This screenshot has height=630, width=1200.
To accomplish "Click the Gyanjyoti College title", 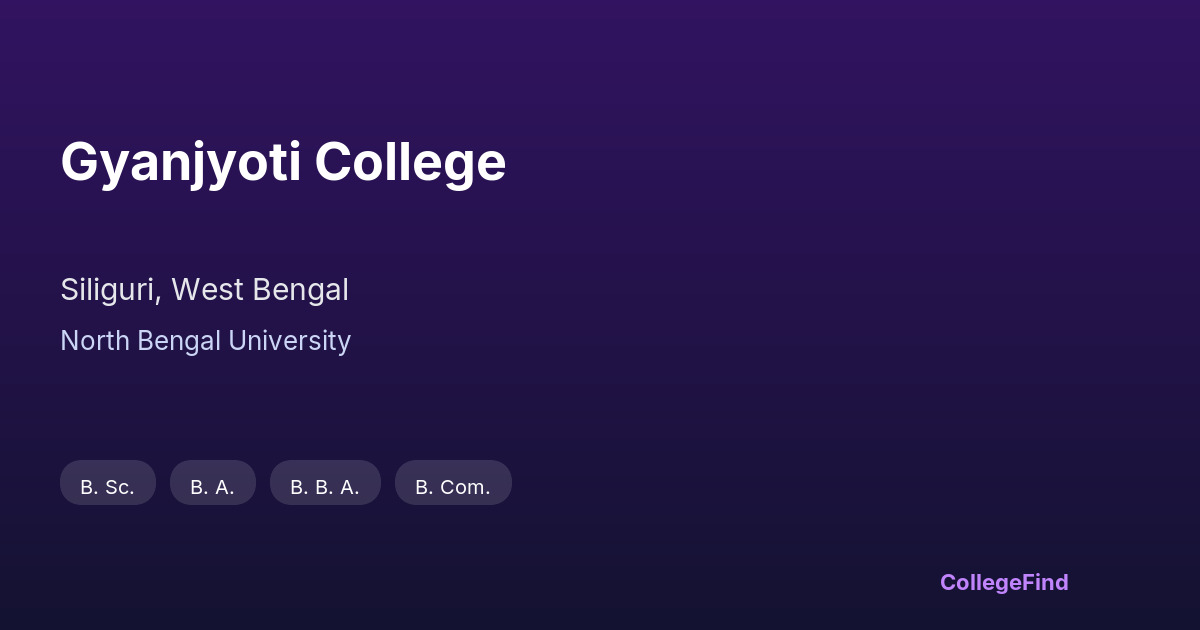I will pyautogui.click(x=283, y=162).
